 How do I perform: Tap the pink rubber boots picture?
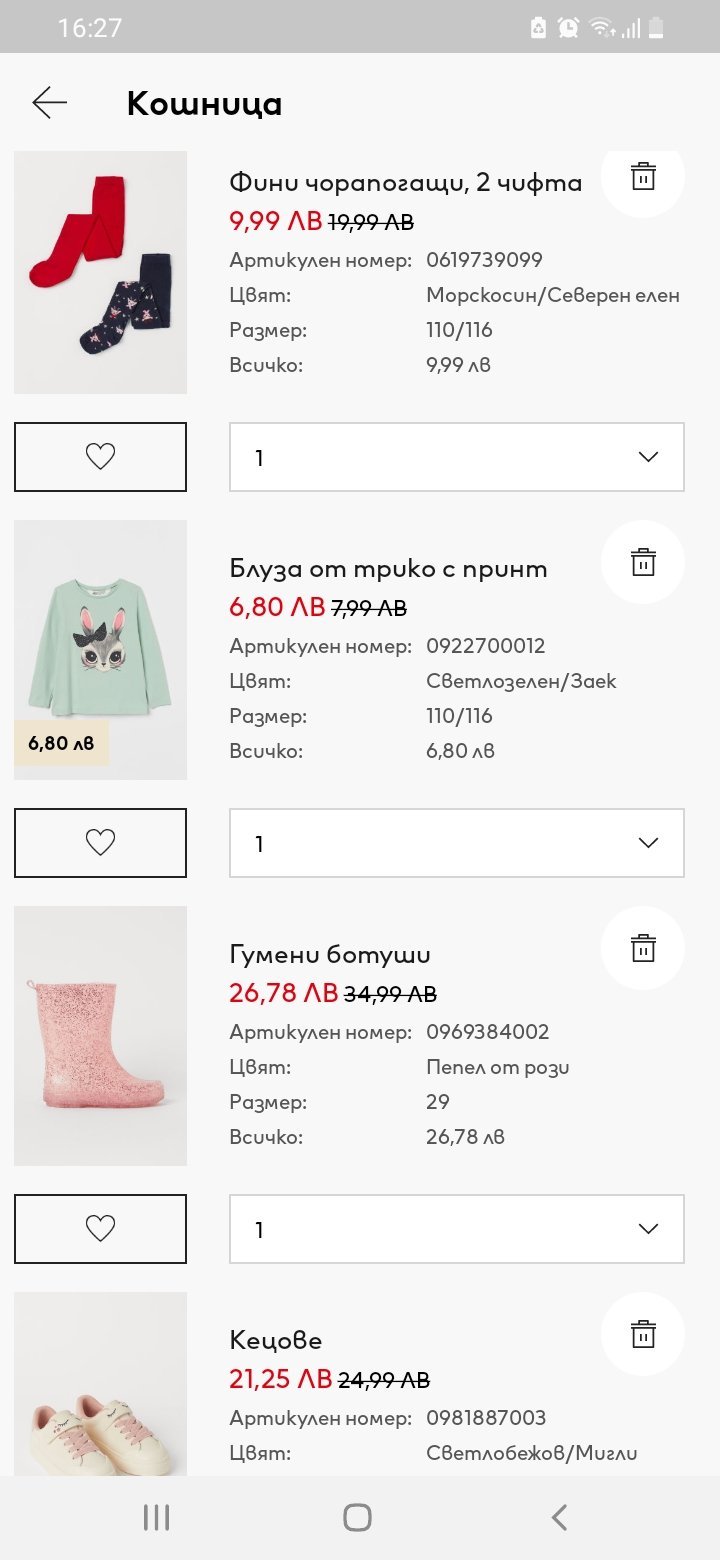click(100, 1036)
